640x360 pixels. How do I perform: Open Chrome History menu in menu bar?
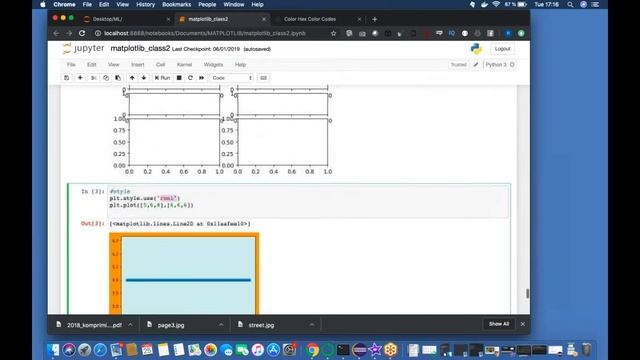pyautogui.click(x=145, y=4)
